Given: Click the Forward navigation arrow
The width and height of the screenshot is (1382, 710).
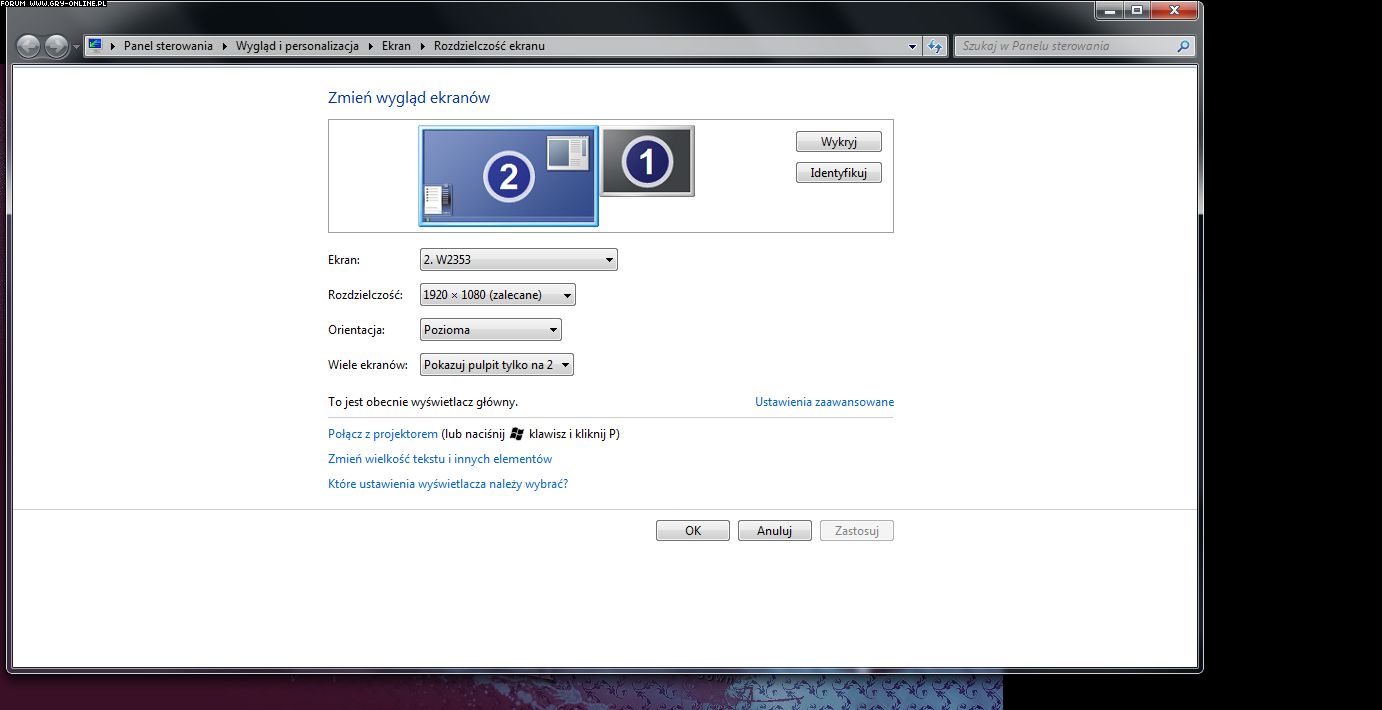Looking at the screenshot, I should click(56, 46).
